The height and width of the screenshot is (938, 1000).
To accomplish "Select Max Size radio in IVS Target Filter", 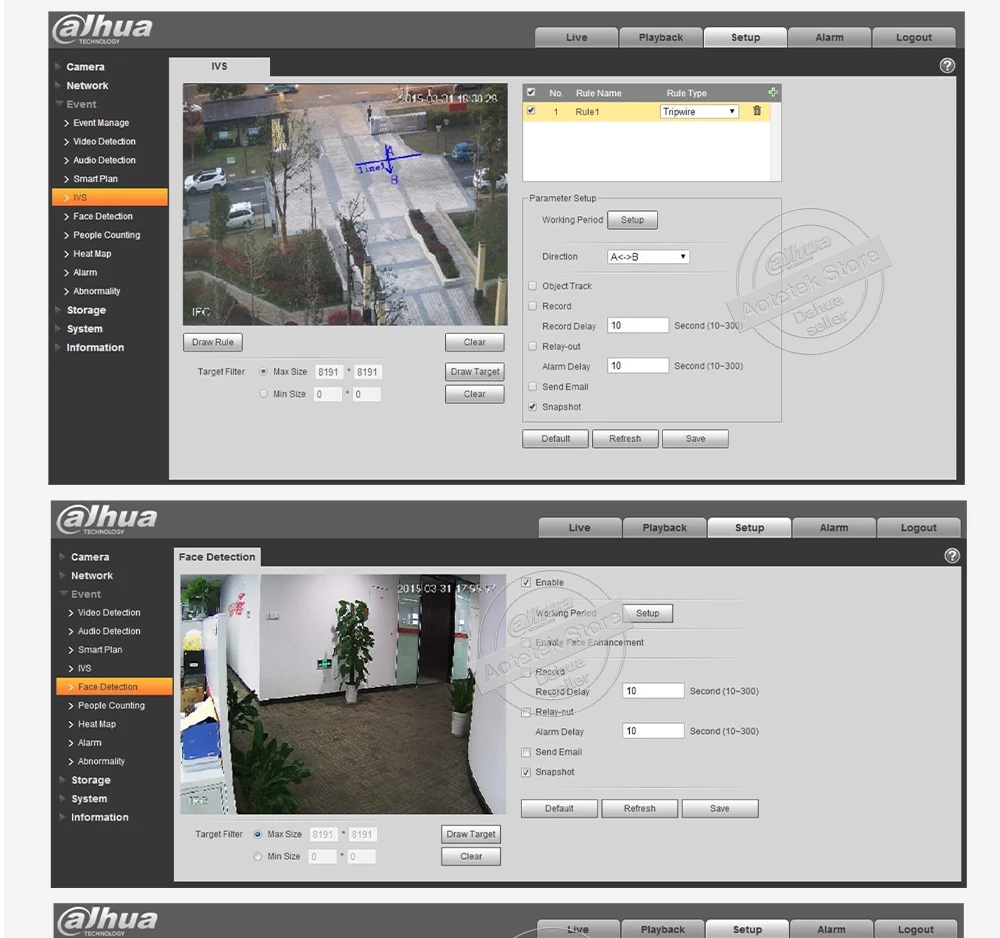I will point(263,371).
